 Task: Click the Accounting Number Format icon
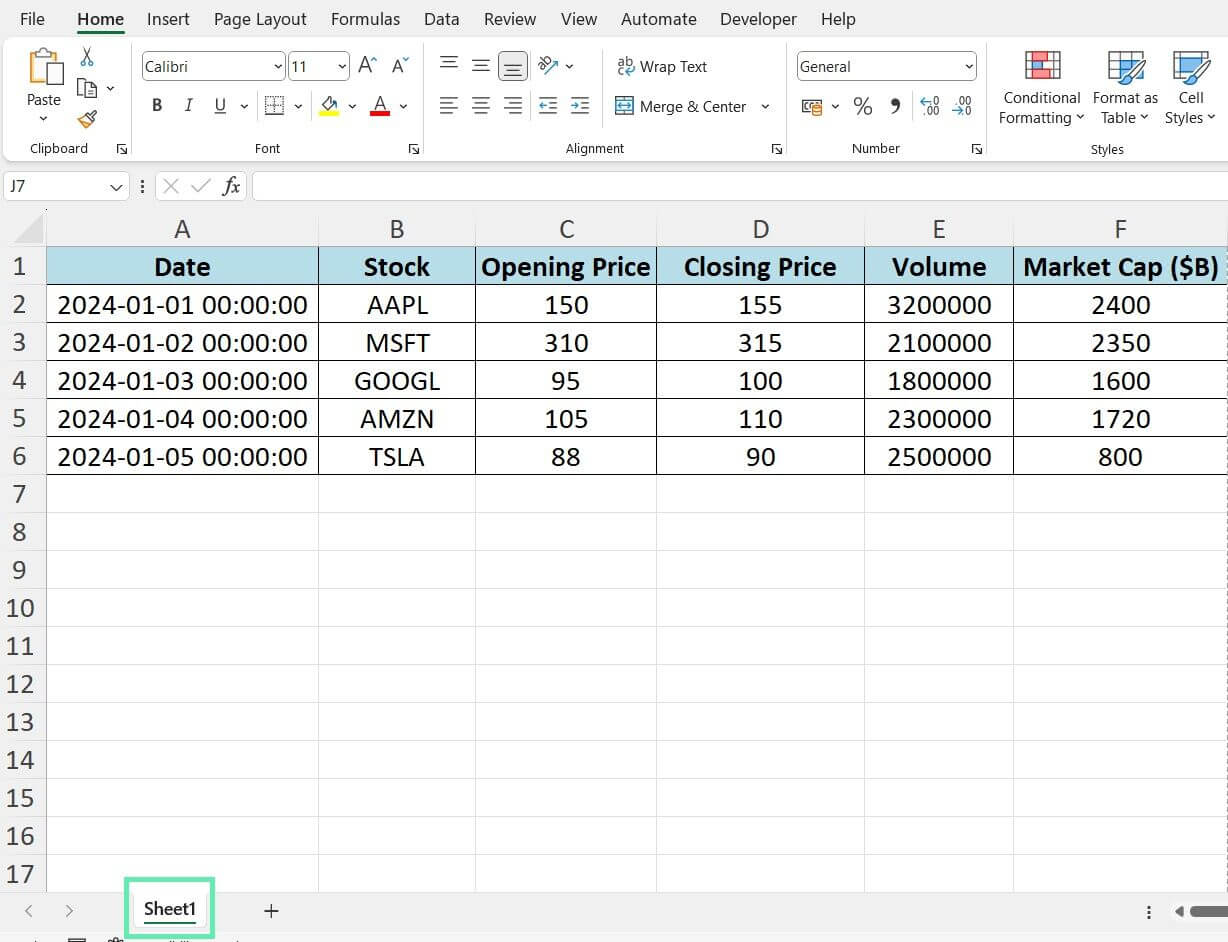[811, 106]
